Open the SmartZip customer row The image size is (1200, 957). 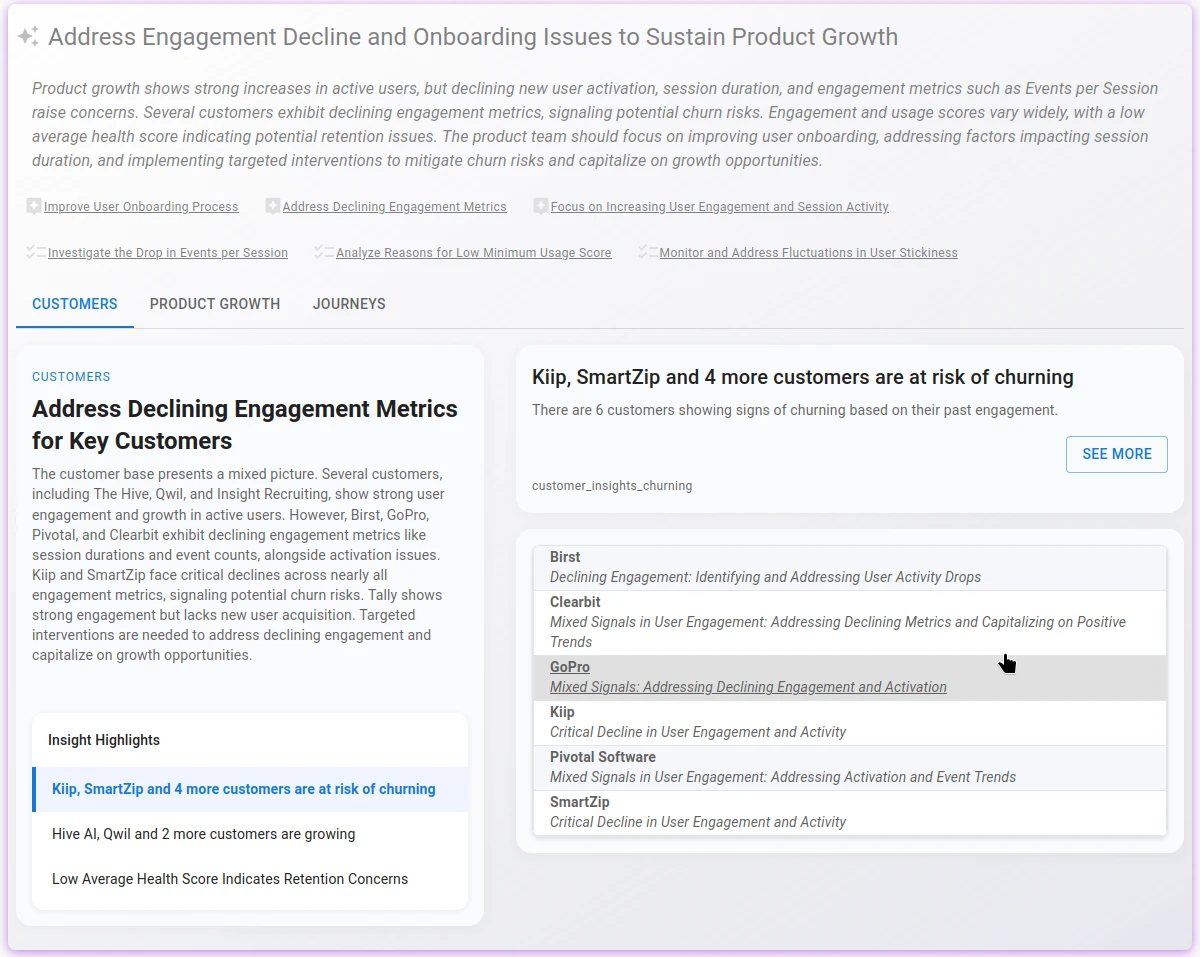point(850,812)
